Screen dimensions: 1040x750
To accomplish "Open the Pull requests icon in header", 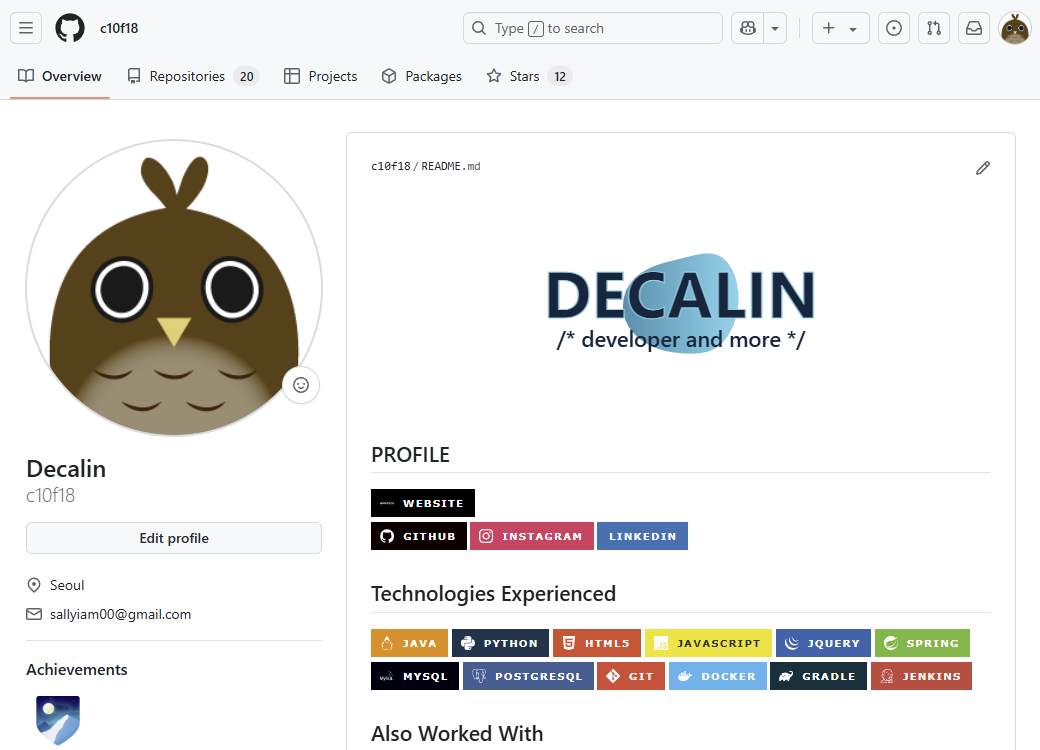I will 933,28.
